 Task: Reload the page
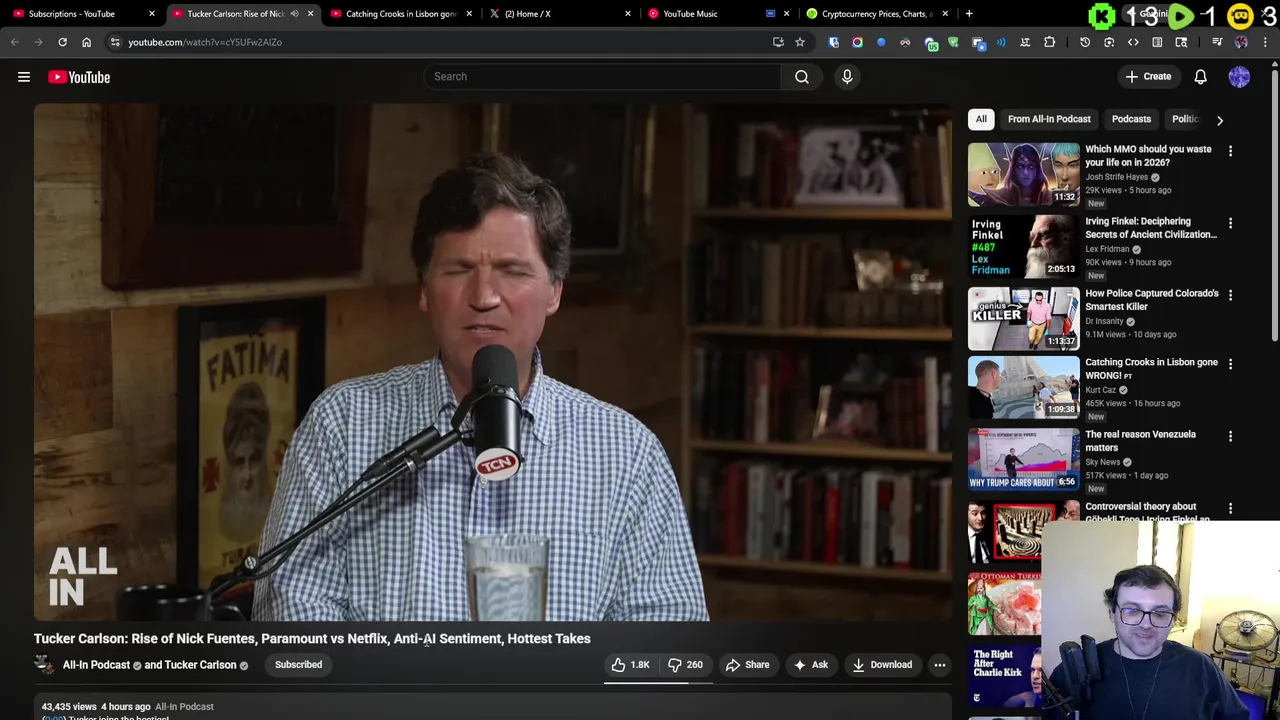click(62, 42)
